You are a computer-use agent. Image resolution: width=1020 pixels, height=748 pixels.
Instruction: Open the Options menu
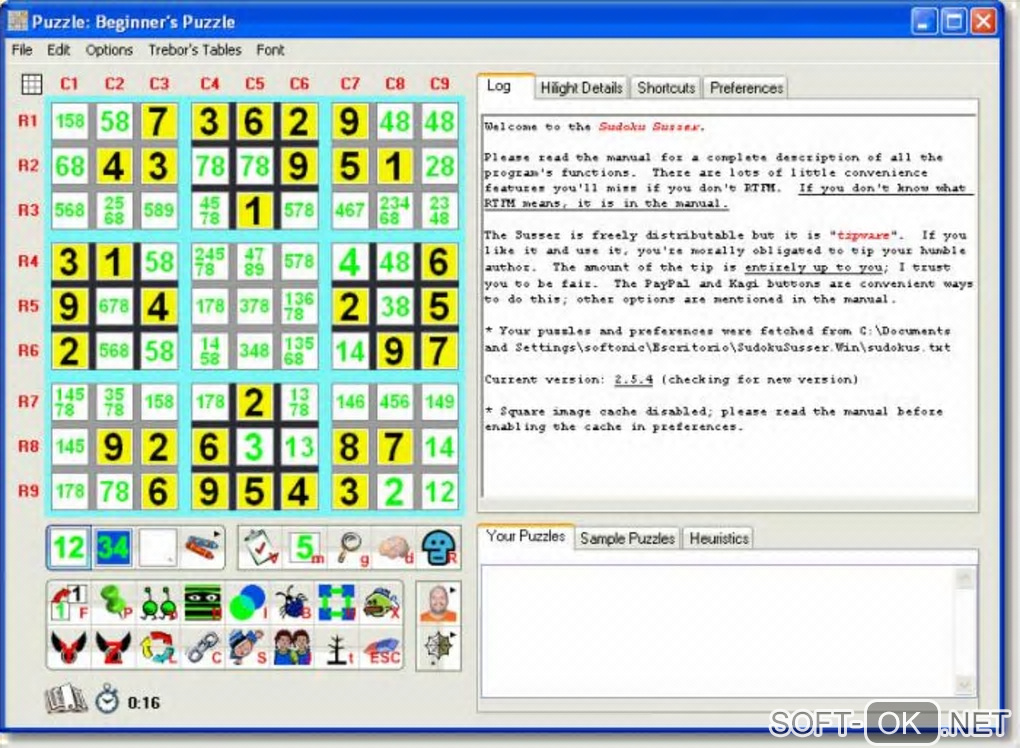(x=109, y=50)
